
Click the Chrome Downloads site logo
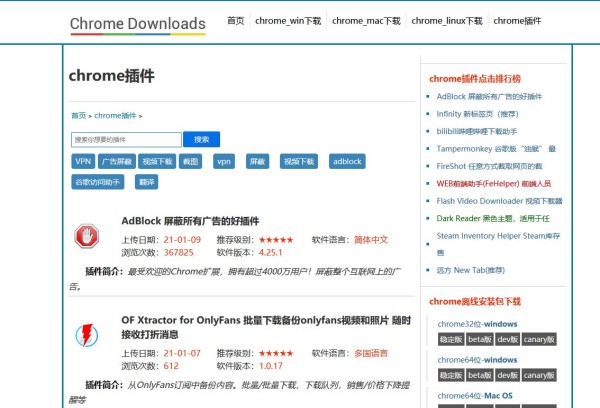click(x=138, y=24)
